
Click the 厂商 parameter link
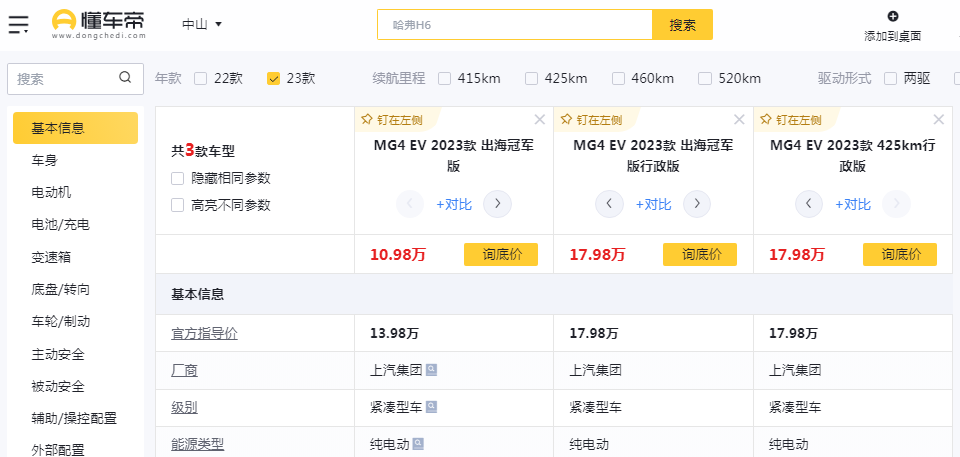click(184, 371)
